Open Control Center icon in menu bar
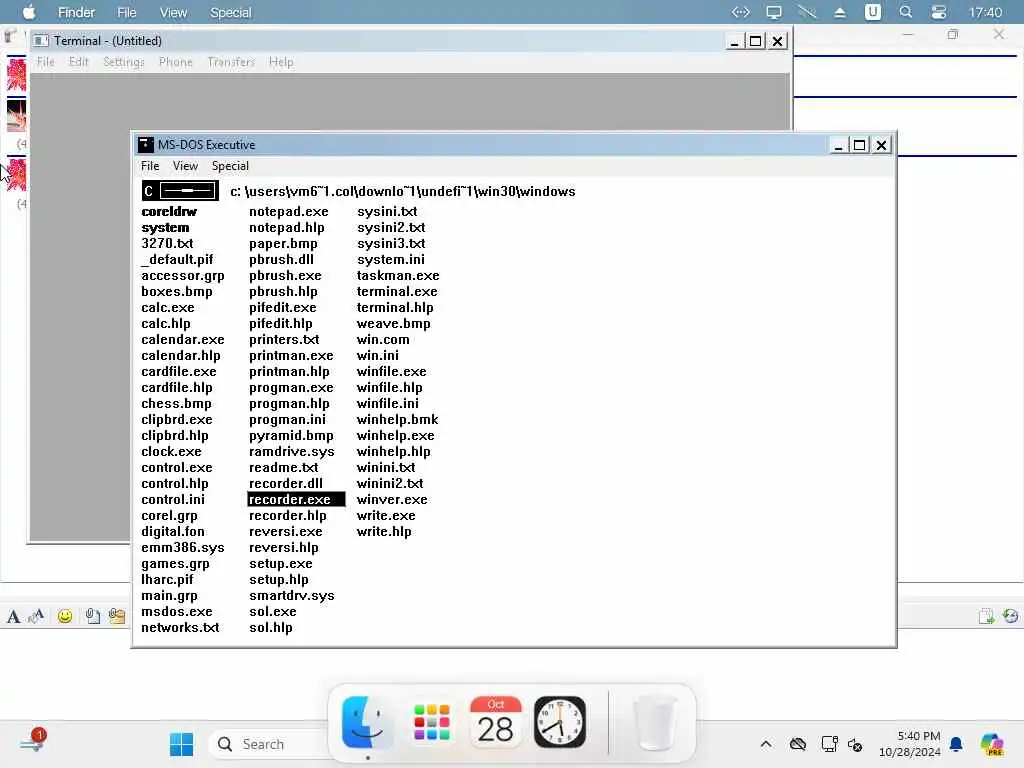 938,12
